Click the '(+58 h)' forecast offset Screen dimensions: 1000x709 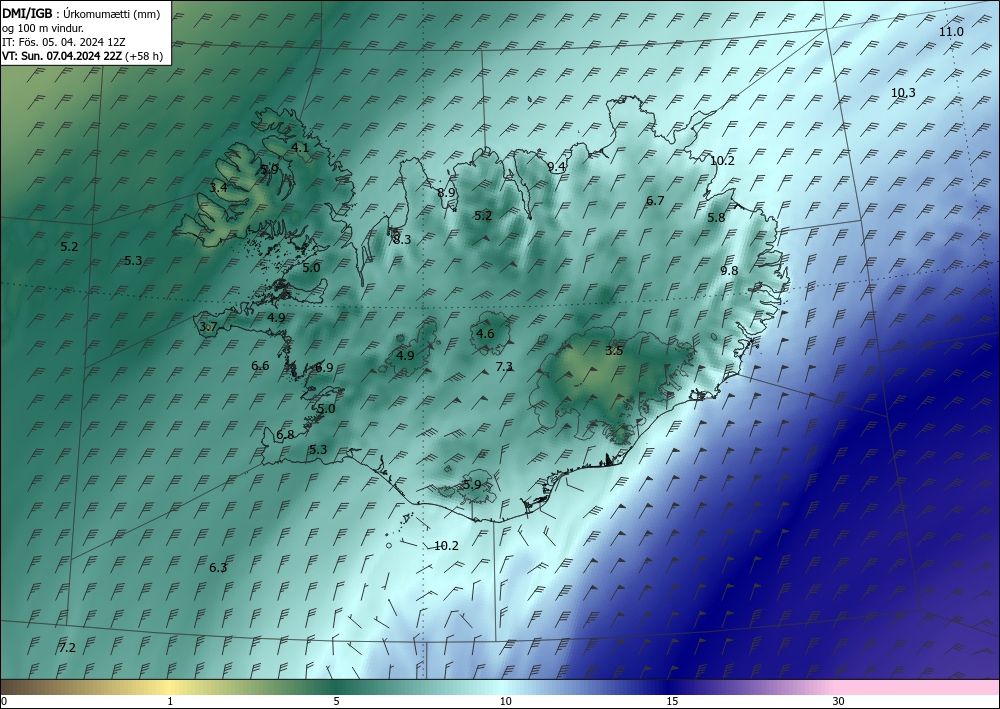coord(144,56)
